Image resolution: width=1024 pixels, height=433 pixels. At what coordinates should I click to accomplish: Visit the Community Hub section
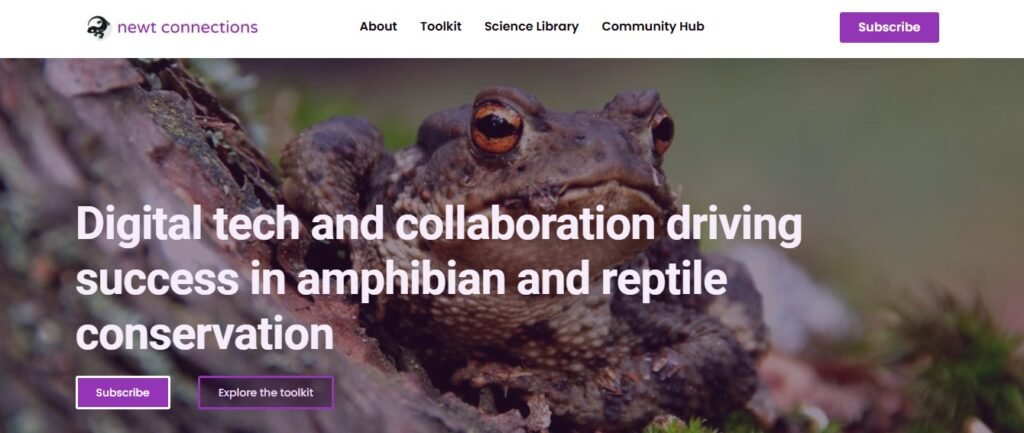[653, 27]
